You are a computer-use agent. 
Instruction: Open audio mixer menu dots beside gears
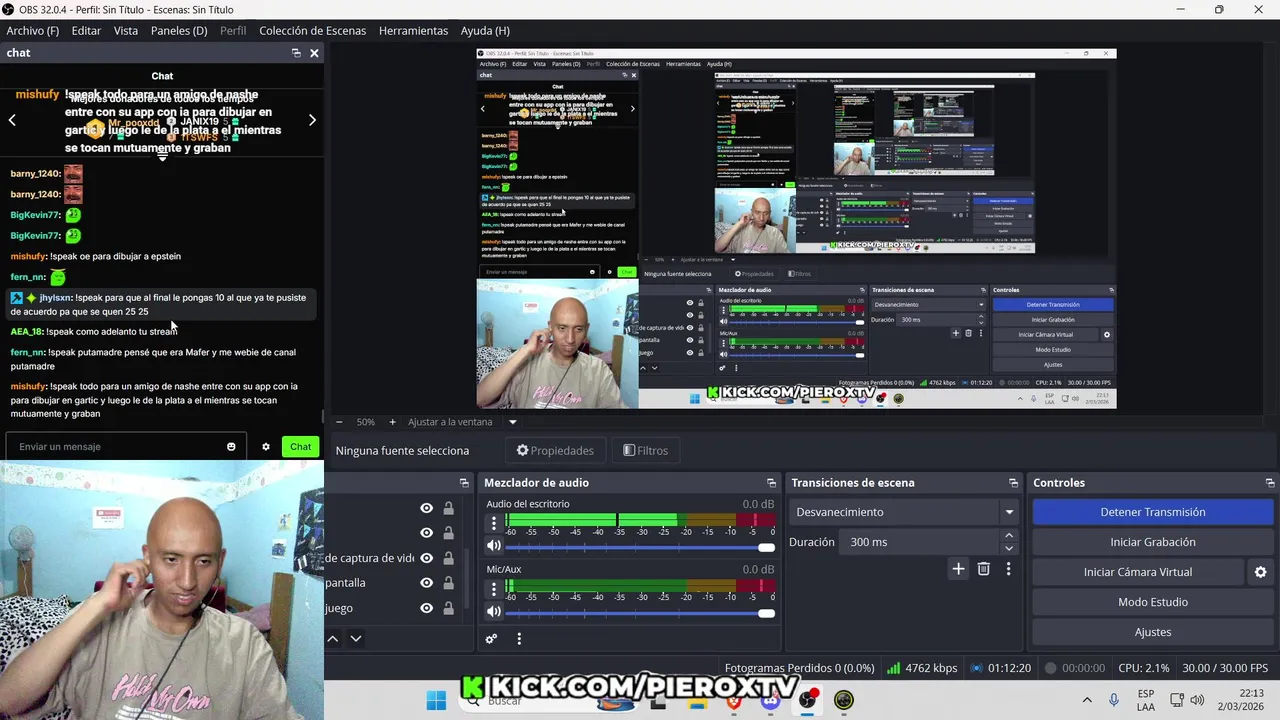click(x=519, y=638)
